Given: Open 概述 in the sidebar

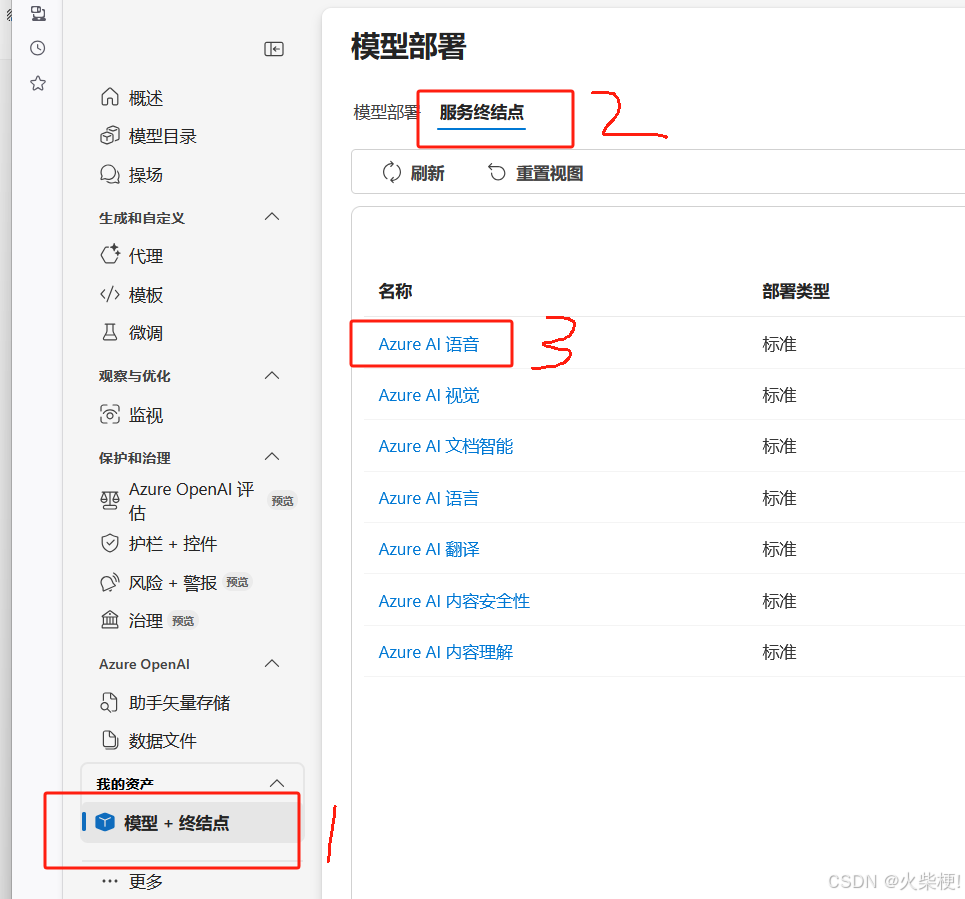Looking at the screenshot, I should click(x=146, y=98).
